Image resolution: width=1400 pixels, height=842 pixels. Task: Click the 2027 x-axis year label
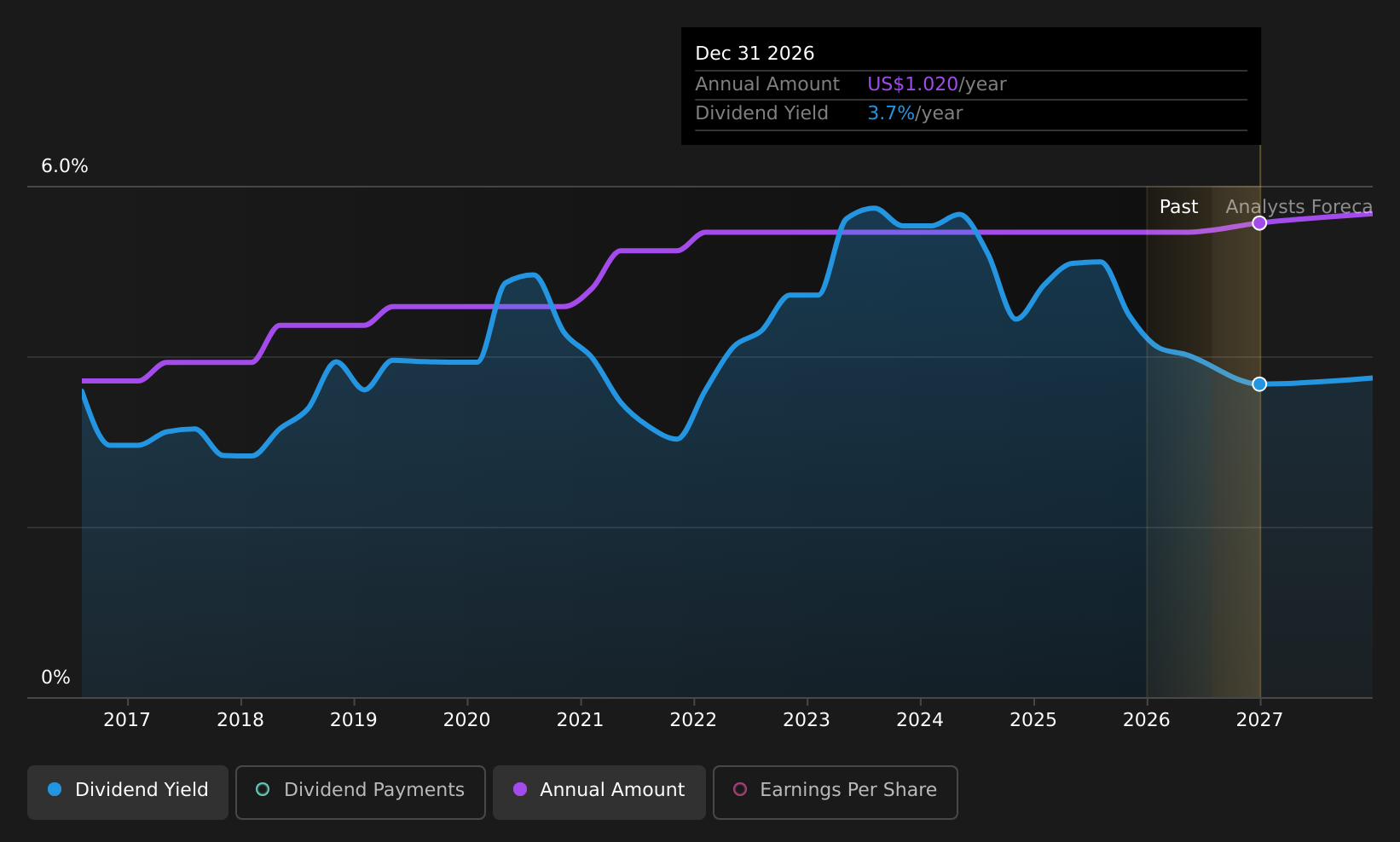coord(1259,720)
